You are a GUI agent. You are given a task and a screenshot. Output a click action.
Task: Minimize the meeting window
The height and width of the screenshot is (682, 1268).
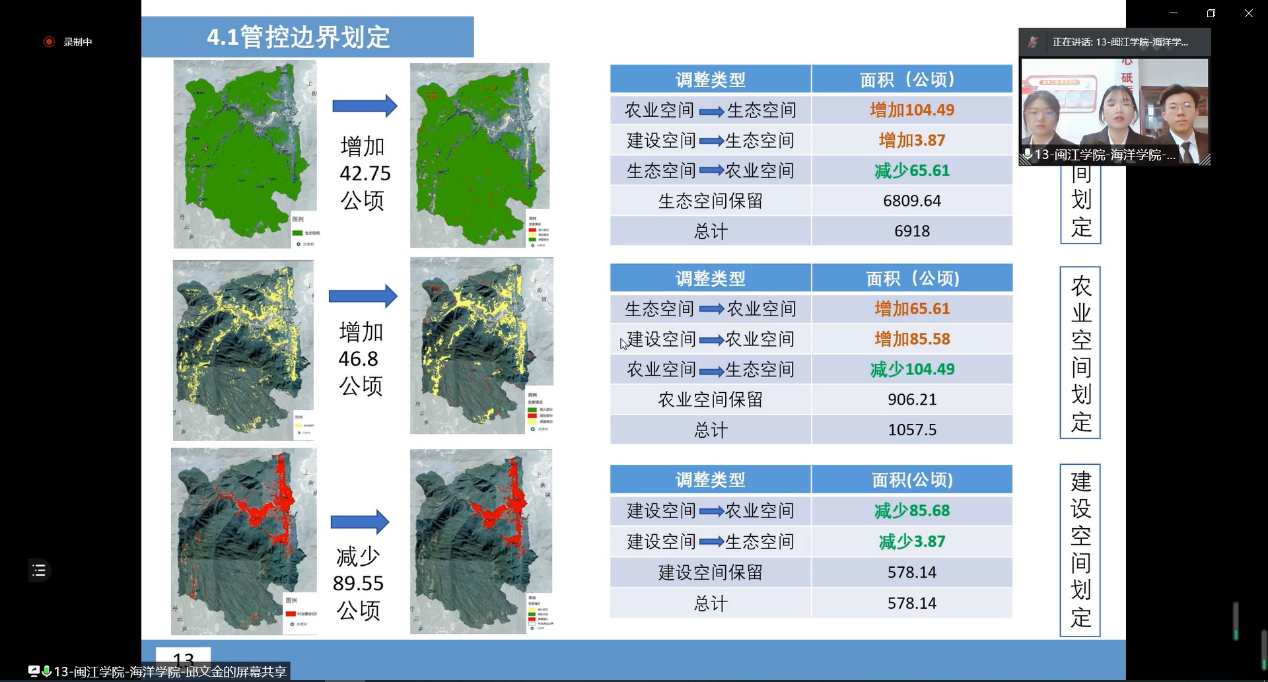[1172, 13]
